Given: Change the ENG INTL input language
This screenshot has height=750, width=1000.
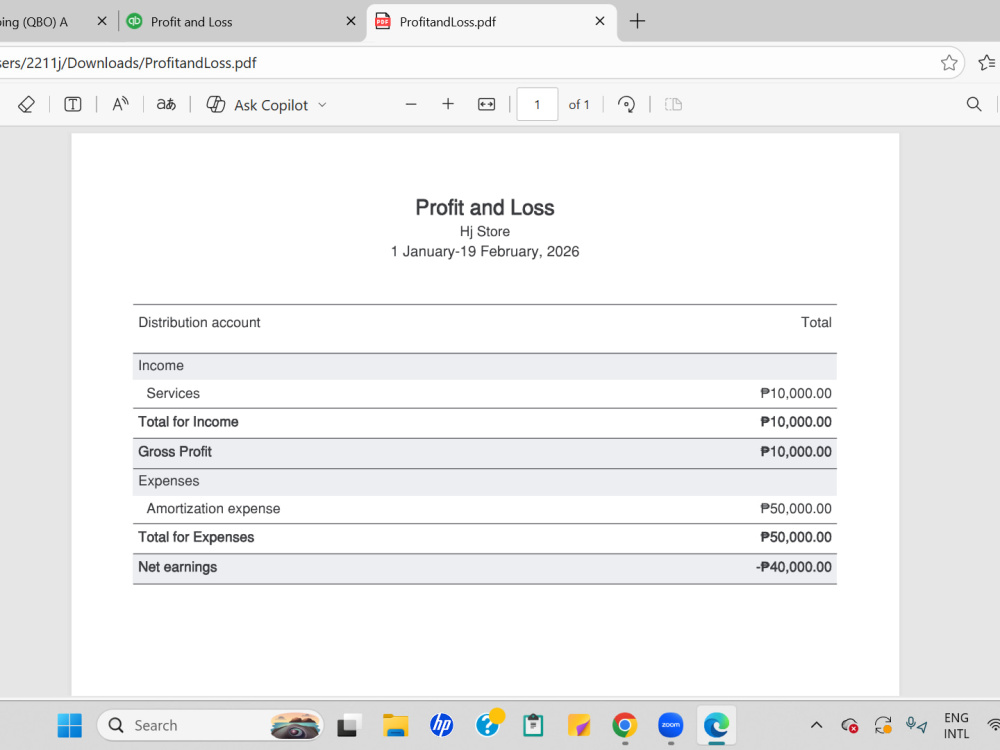Looking at the screenshot, I should [956, 726].
